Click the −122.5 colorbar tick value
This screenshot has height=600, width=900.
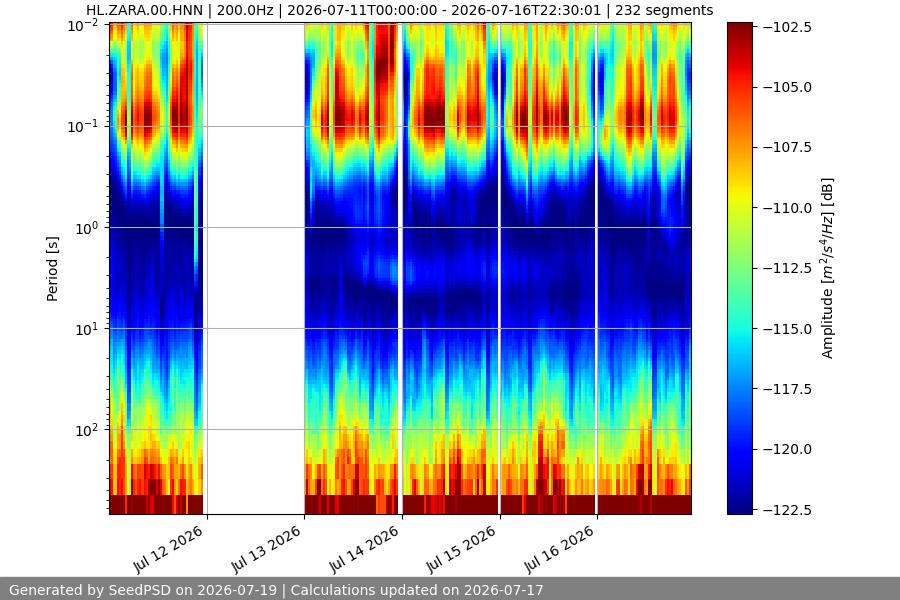point(787,510)
